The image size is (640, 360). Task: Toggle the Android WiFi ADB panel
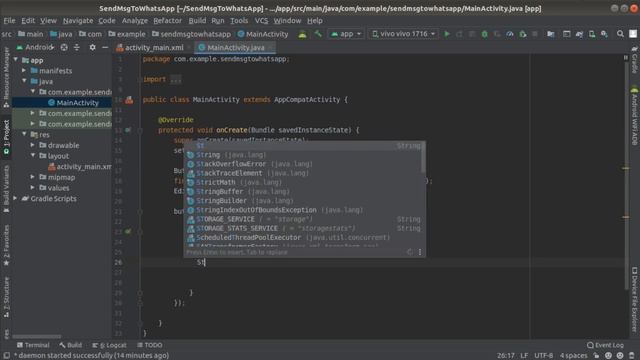[x=634, y=116]
